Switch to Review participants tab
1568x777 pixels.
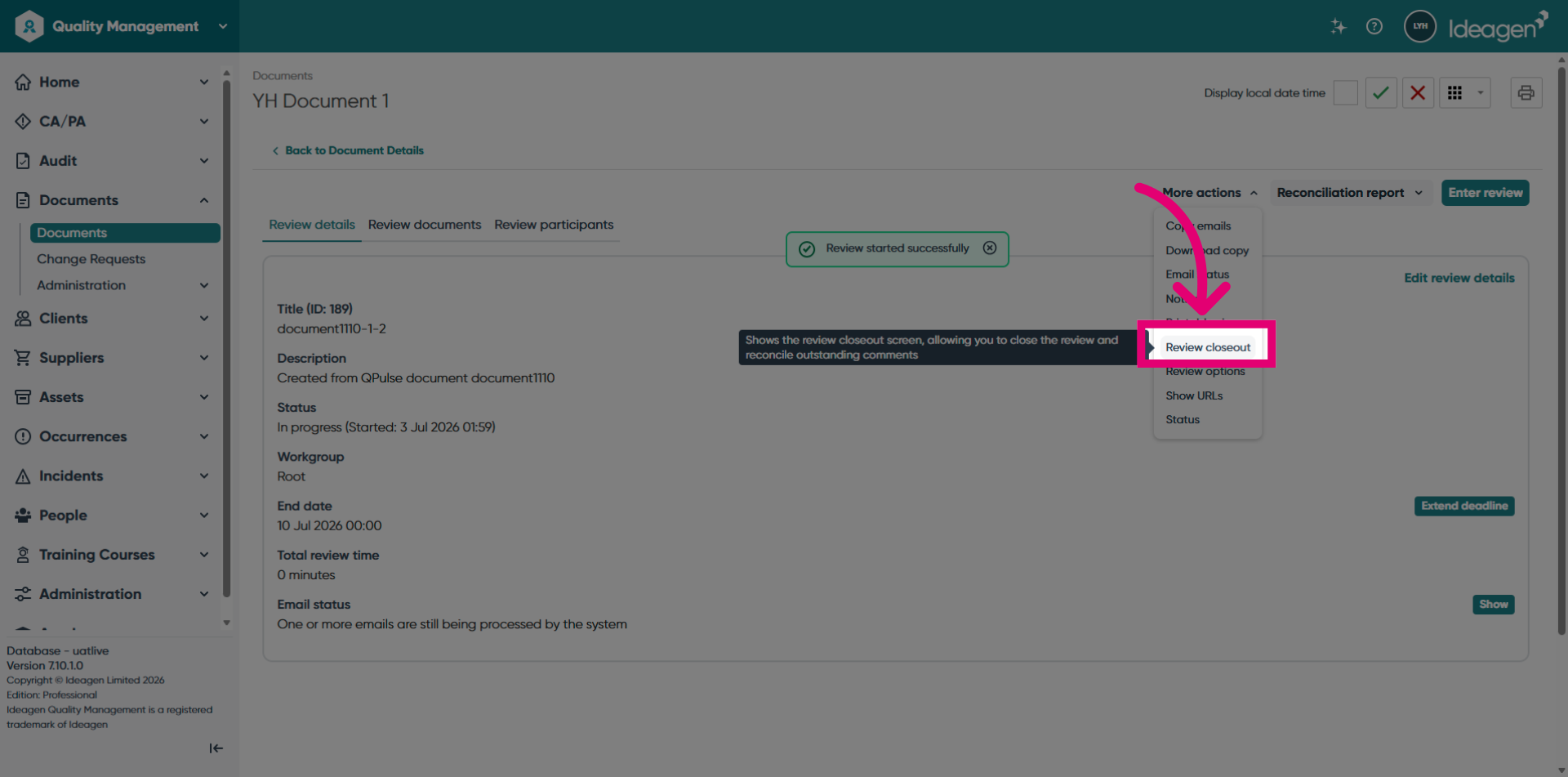pos(554,225)
